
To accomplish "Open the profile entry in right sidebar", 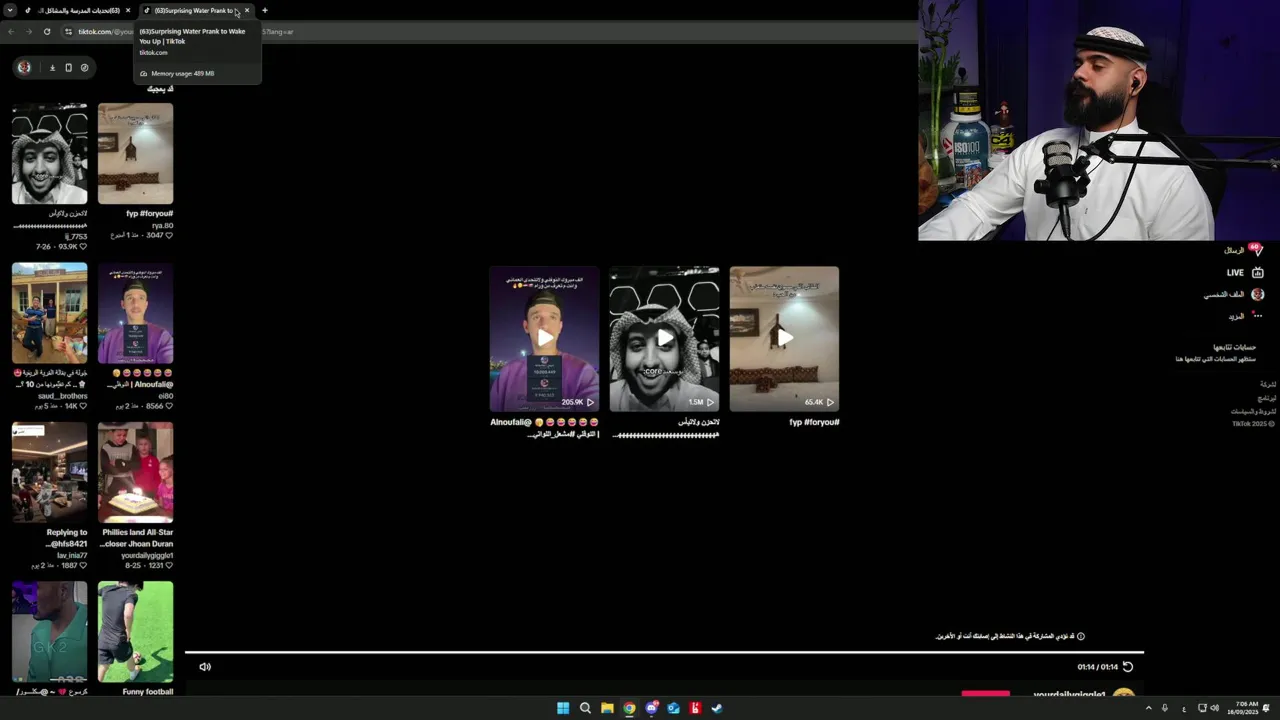I will click(1234, 294).
